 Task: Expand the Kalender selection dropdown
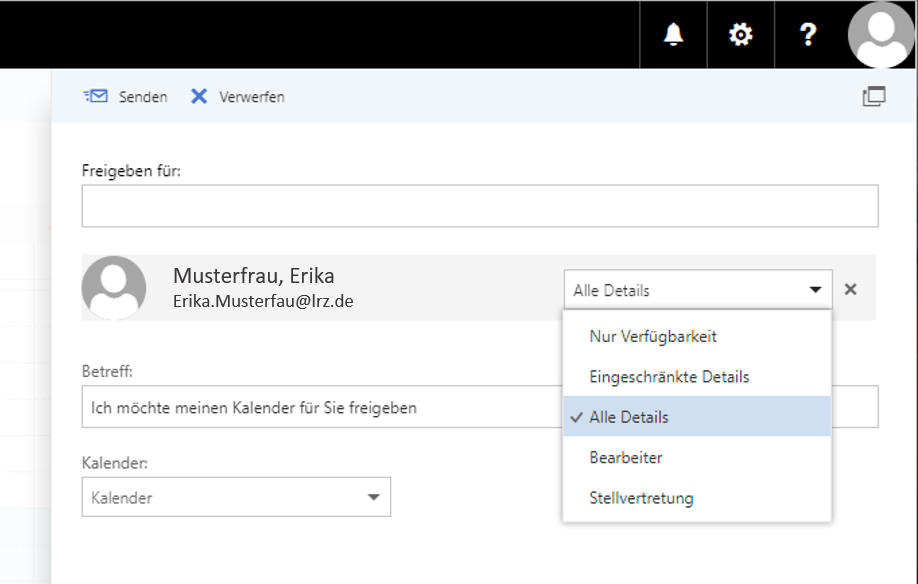tap(236, 497)
